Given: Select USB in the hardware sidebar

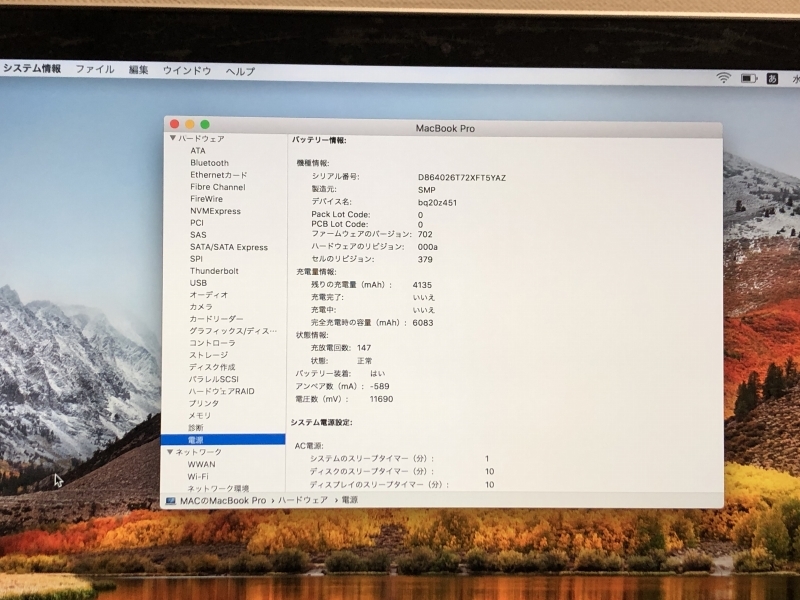Looking at the screenshot, I should 197,282.
